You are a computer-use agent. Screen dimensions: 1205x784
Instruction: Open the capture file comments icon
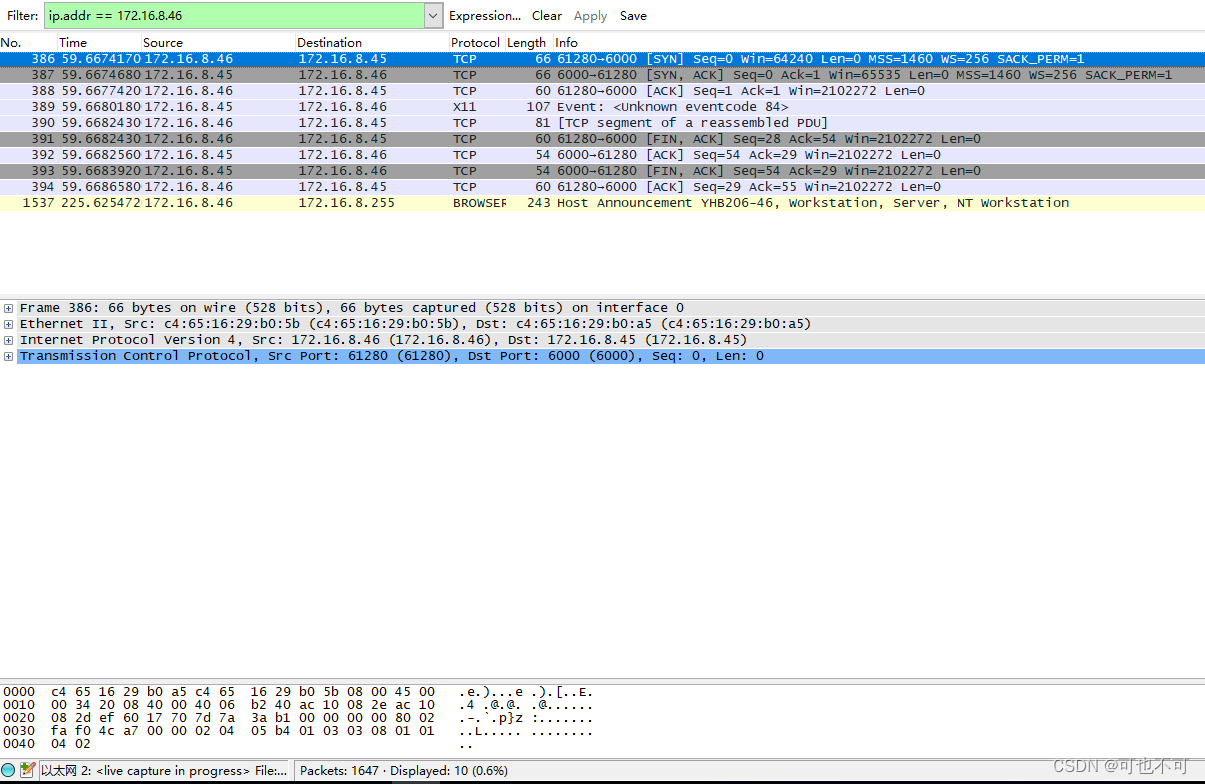(28, 771)
